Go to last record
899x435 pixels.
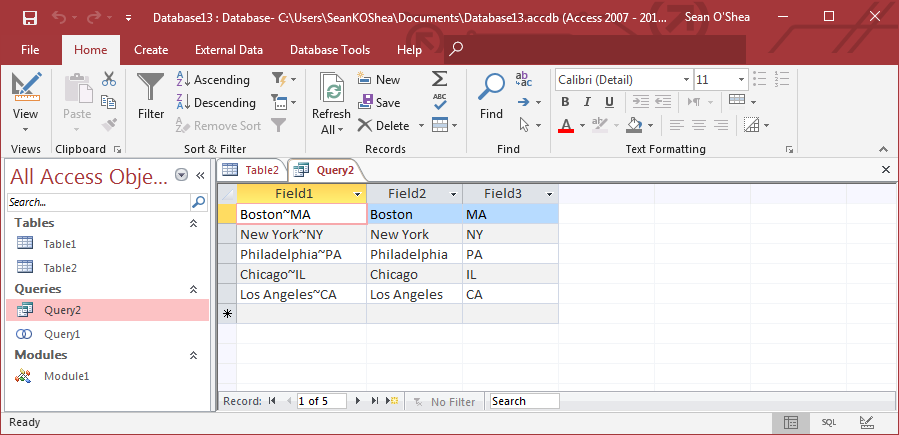click(375, 401)
